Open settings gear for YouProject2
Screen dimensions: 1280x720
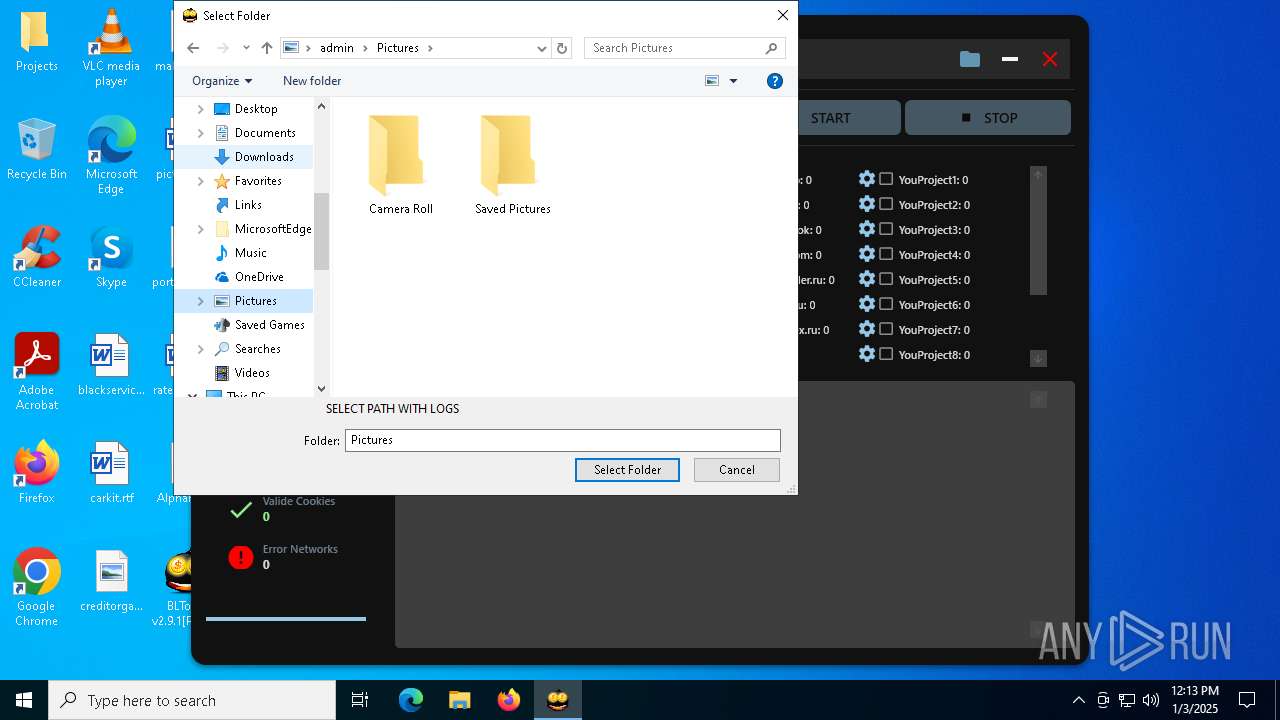point(867,204)
